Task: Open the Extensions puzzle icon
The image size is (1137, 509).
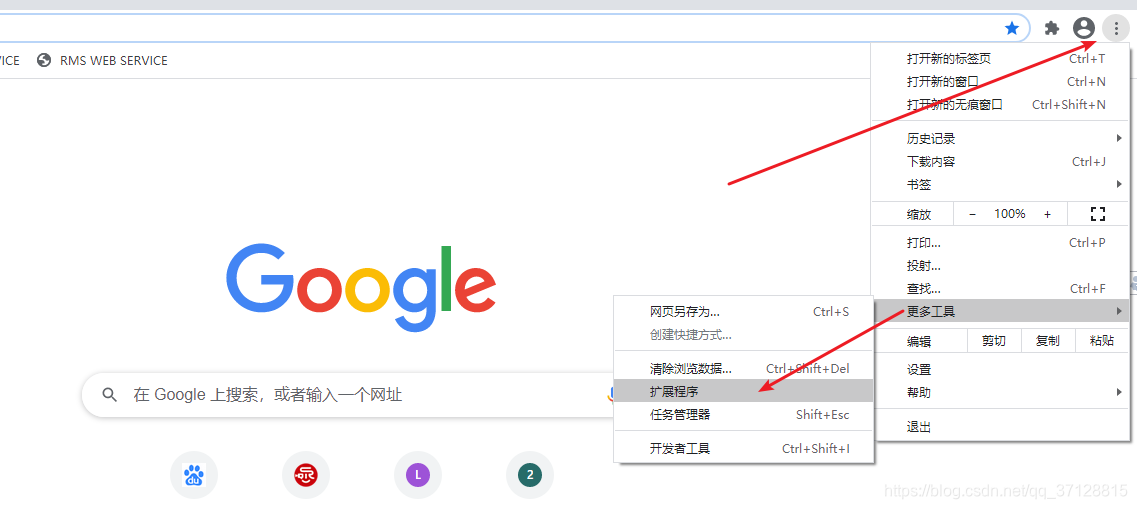Action: pos(1051,28)
